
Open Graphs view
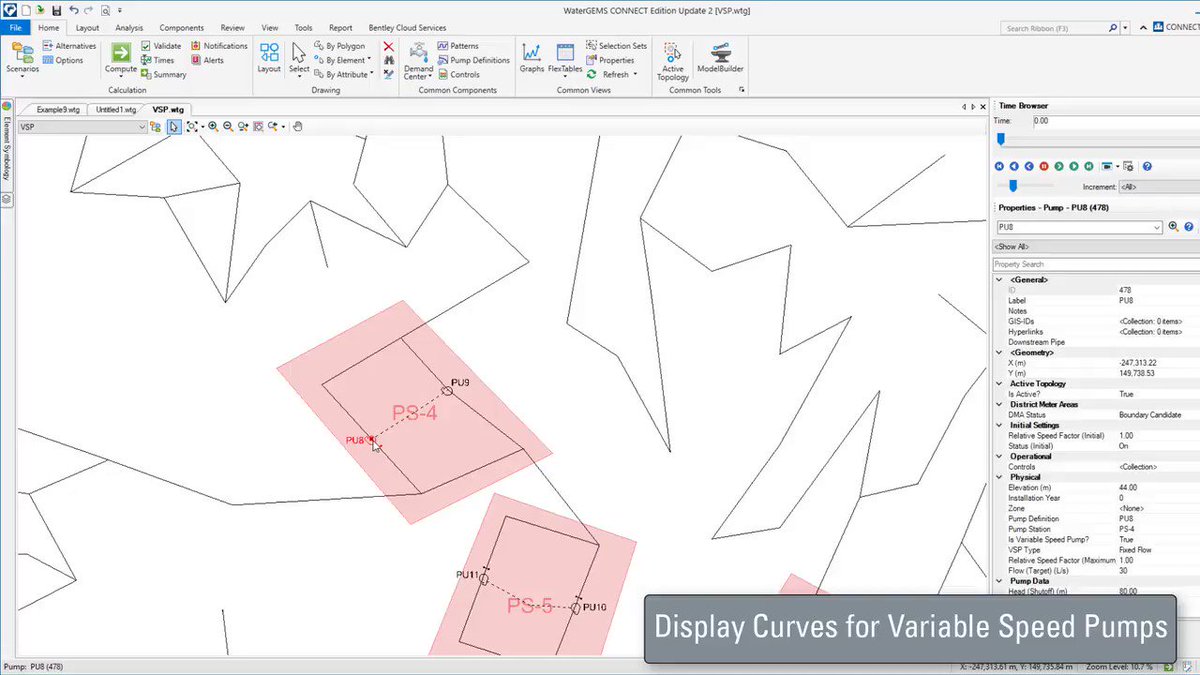tap(532, 58)
